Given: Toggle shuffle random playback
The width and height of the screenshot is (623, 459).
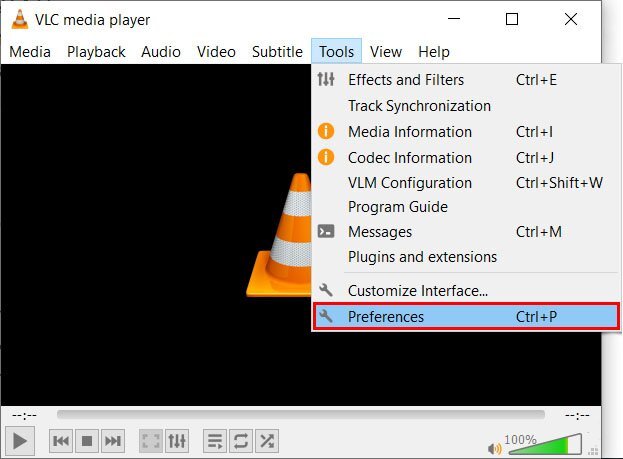Looking at the screenshot, I should [x=267, y=441].
